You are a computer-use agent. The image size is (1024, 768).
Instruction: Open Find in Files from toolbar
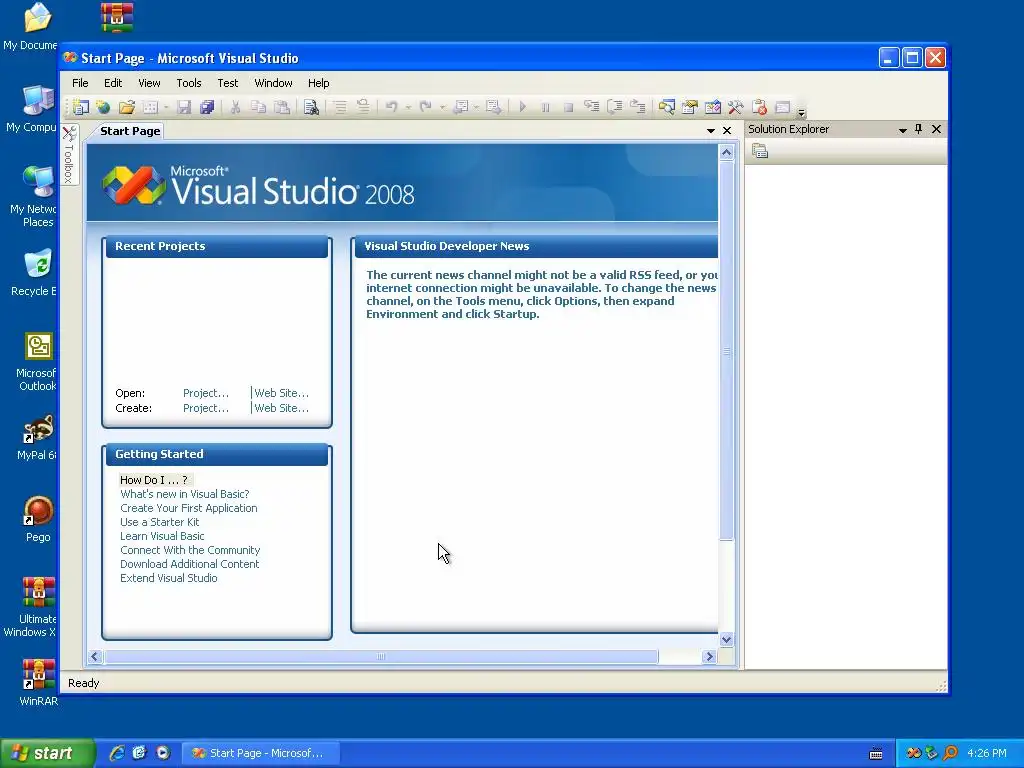pos(312,107)
